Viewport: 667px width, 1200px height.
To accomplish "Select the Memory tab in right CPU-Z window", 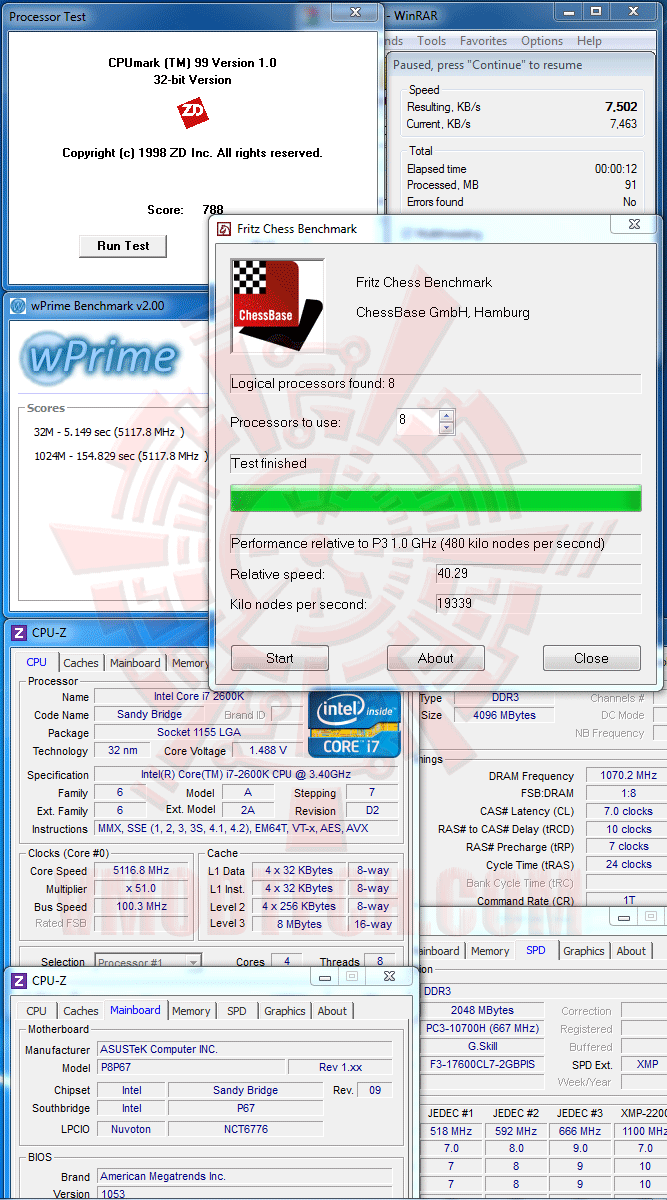I will tap(490, 951).
